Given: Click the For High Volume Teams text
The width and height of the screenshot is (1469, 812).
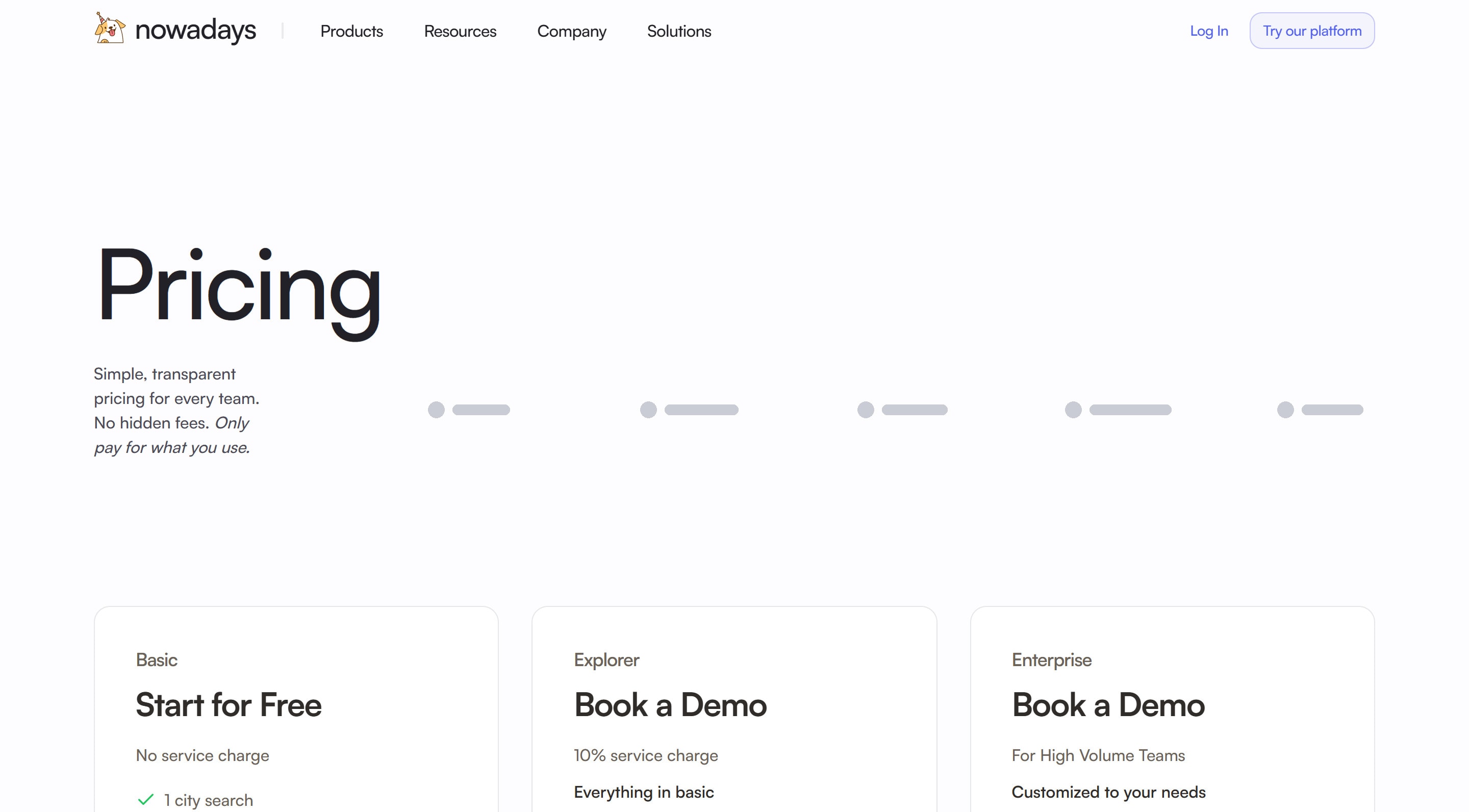Looking at the screenshot, I should click(x=1098, y=755).
